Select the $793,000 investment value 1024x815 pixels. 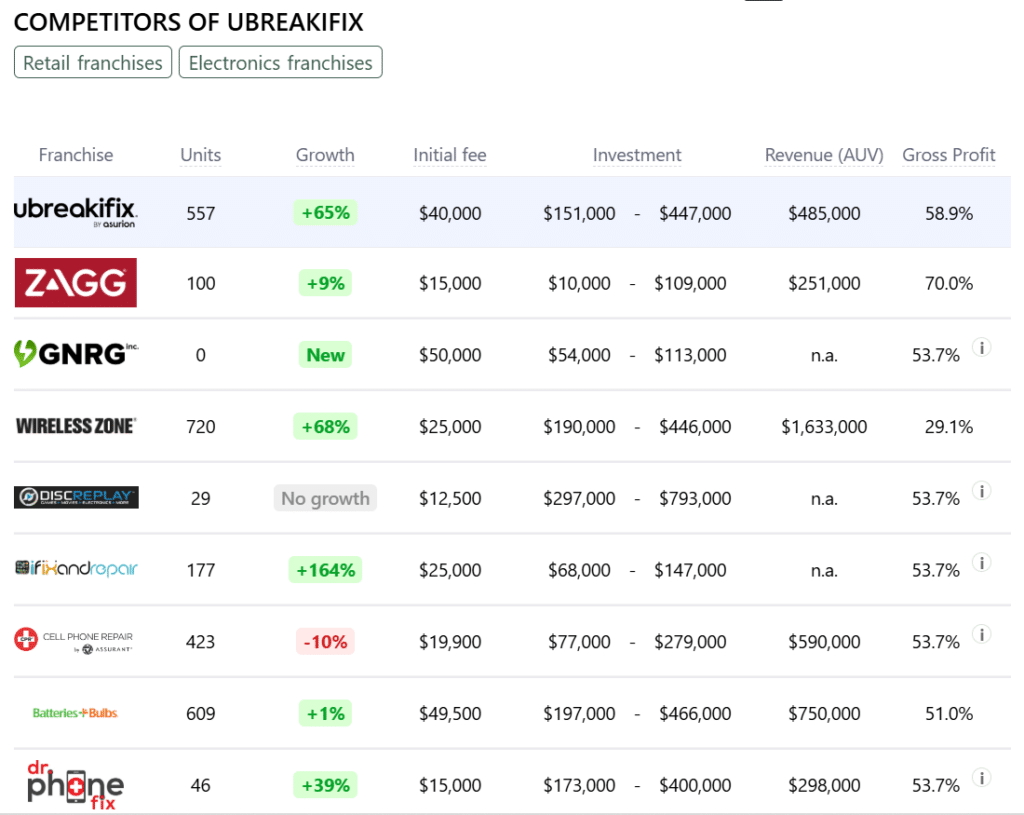695,498
